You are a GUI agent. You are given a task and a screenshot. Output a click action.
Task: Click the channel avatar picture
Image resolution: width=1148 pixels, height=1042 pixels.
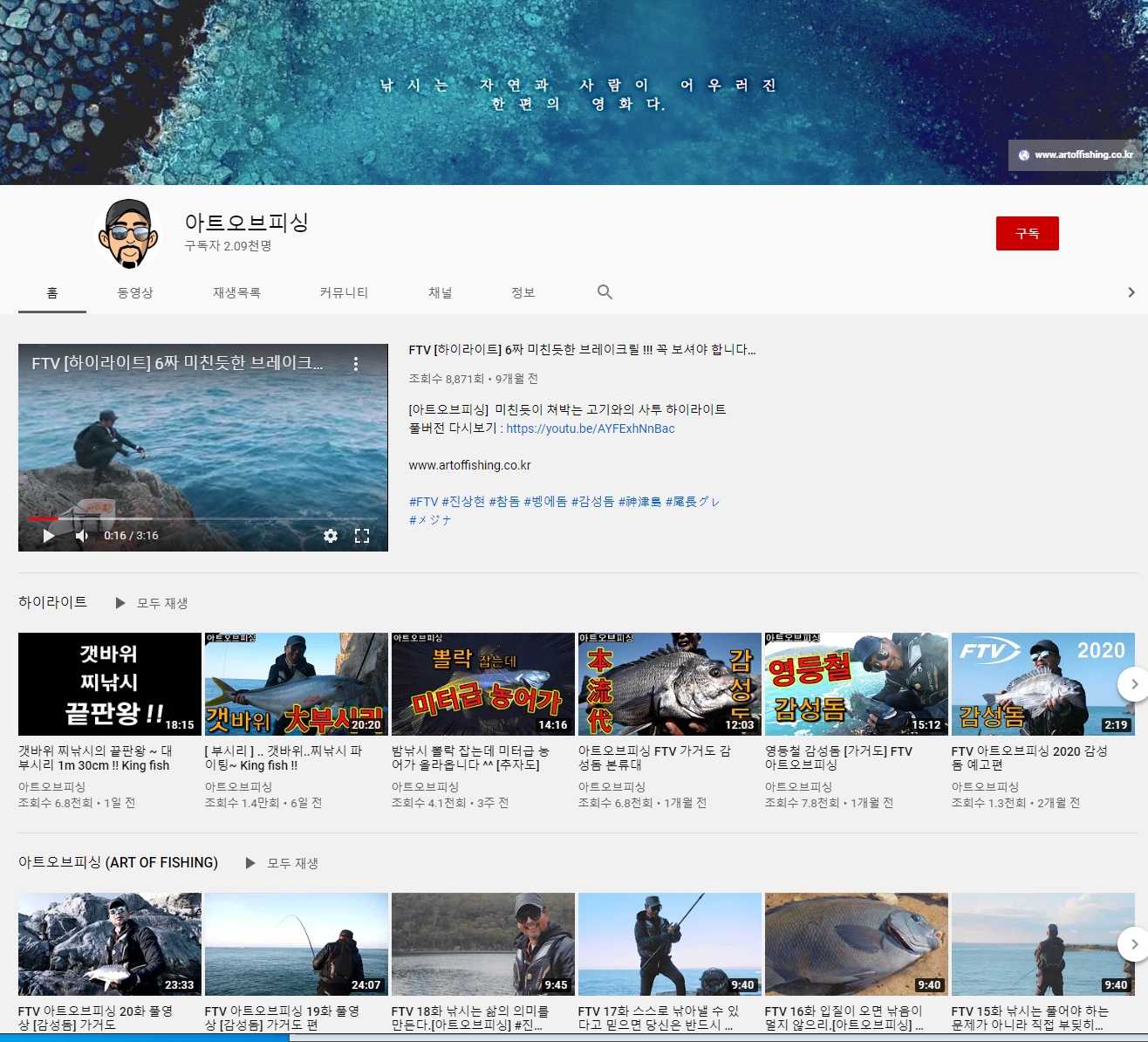[x=129, y=234]
